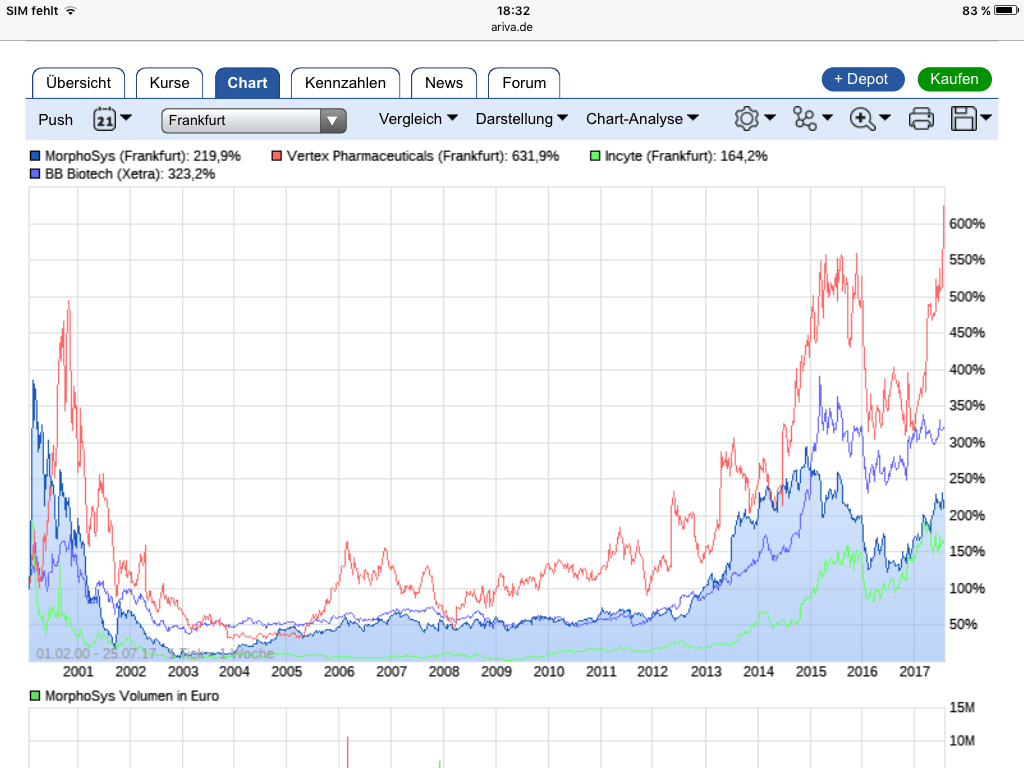The image size is (1024, 768).
Task: Click Vertex Pharmaceuticals (Frankfurt): 631,9% text
Action: 423,156
